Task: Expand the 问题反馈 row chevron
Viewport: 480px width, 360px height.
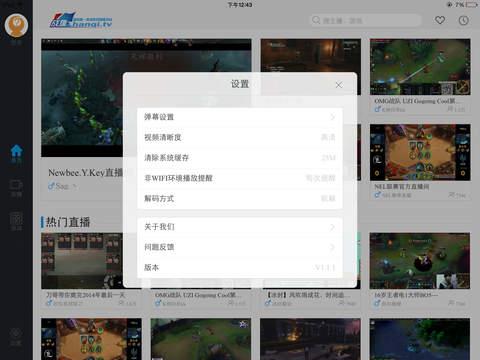Action: [332, 247]
